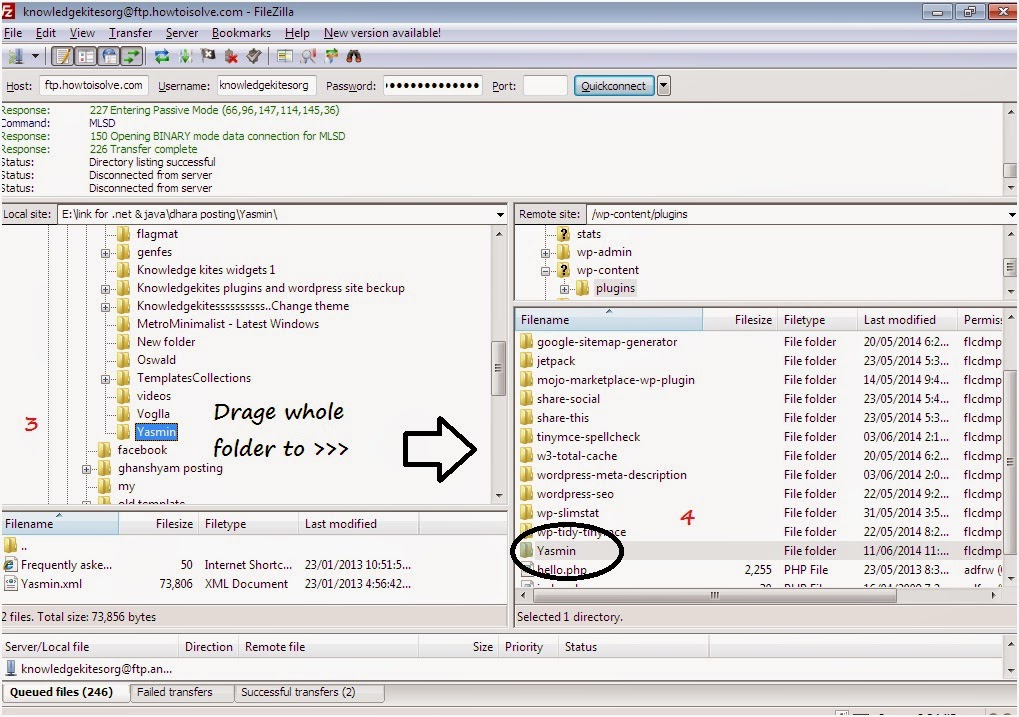Search remote files binoculars icon
The image size is (1019, 717).
[354, 57]
